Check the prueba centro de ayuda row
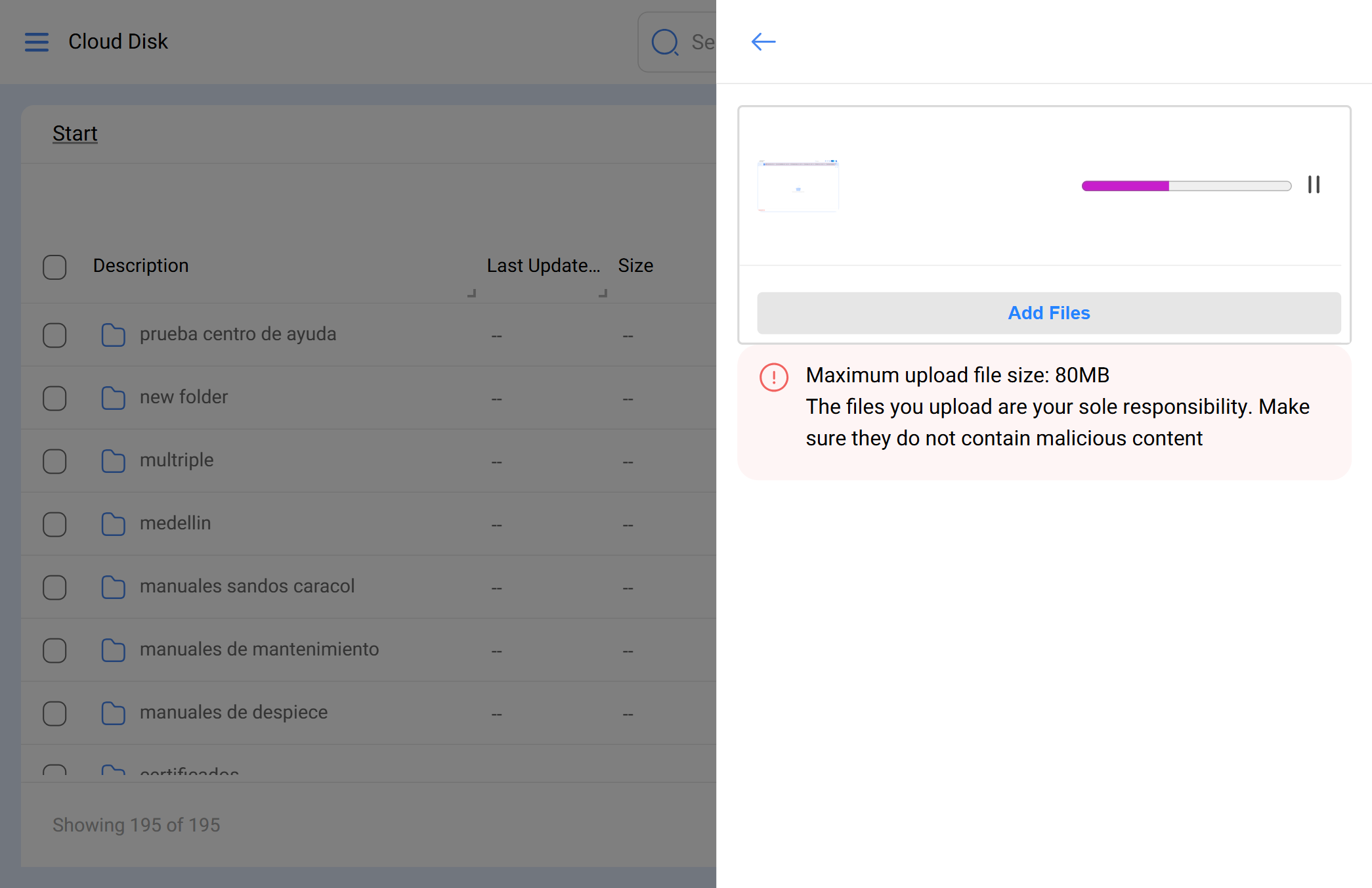The width and height of the screenshot is (1372, 888). pyautogui.click(x=54, y=335)
